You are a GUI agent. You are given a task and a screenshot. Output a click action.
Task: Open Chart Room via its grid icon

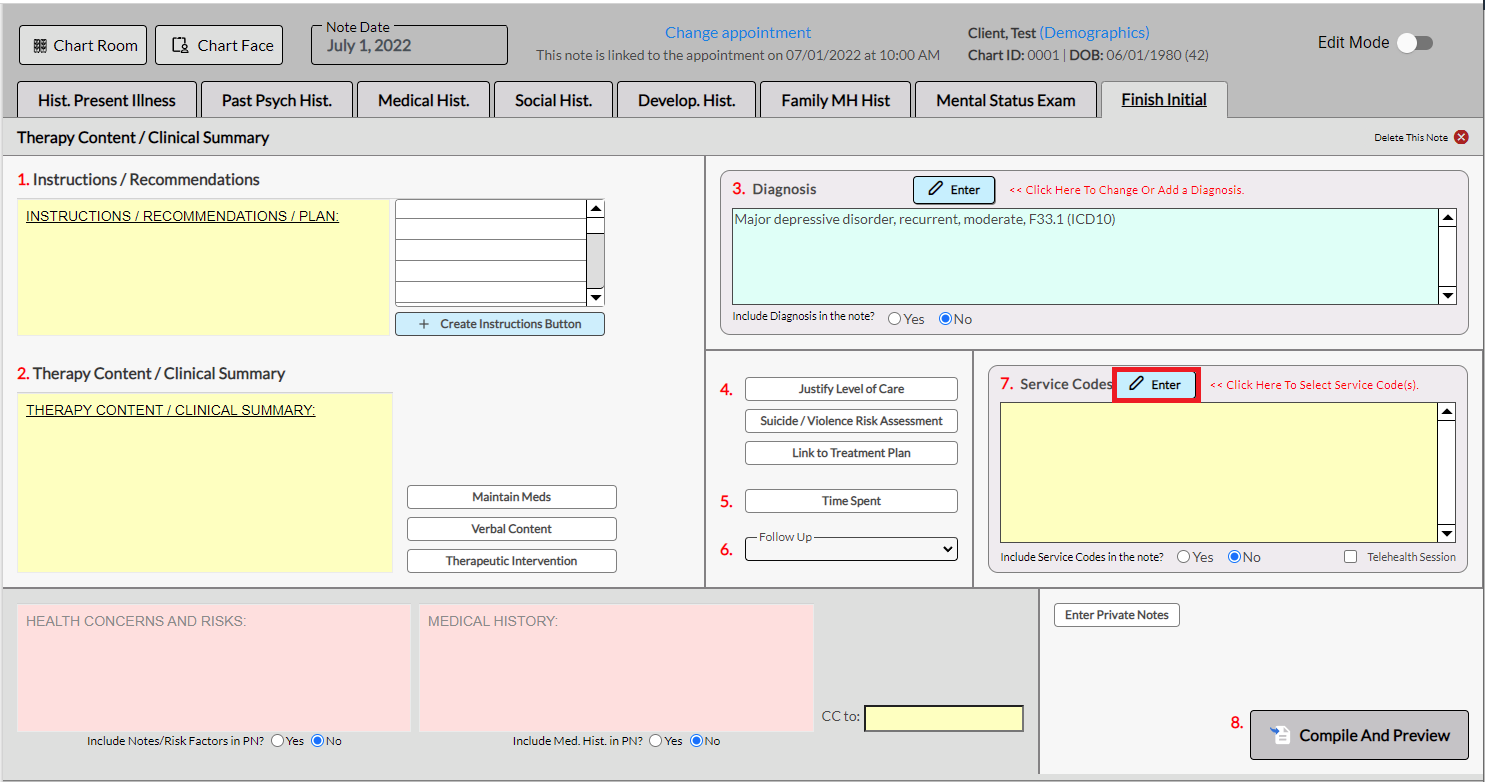pos(41,46)
